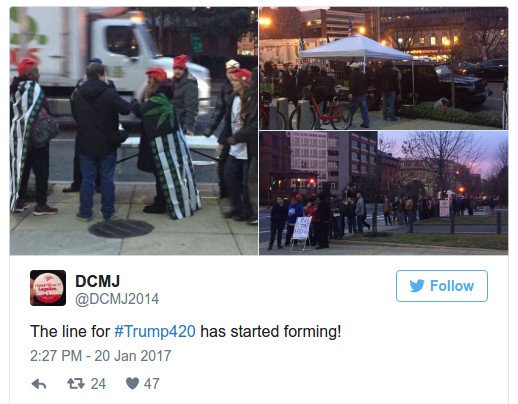Click the Twitter bird icon in Follow
Viewport: 518px width, 404px height.
(417, 286)
